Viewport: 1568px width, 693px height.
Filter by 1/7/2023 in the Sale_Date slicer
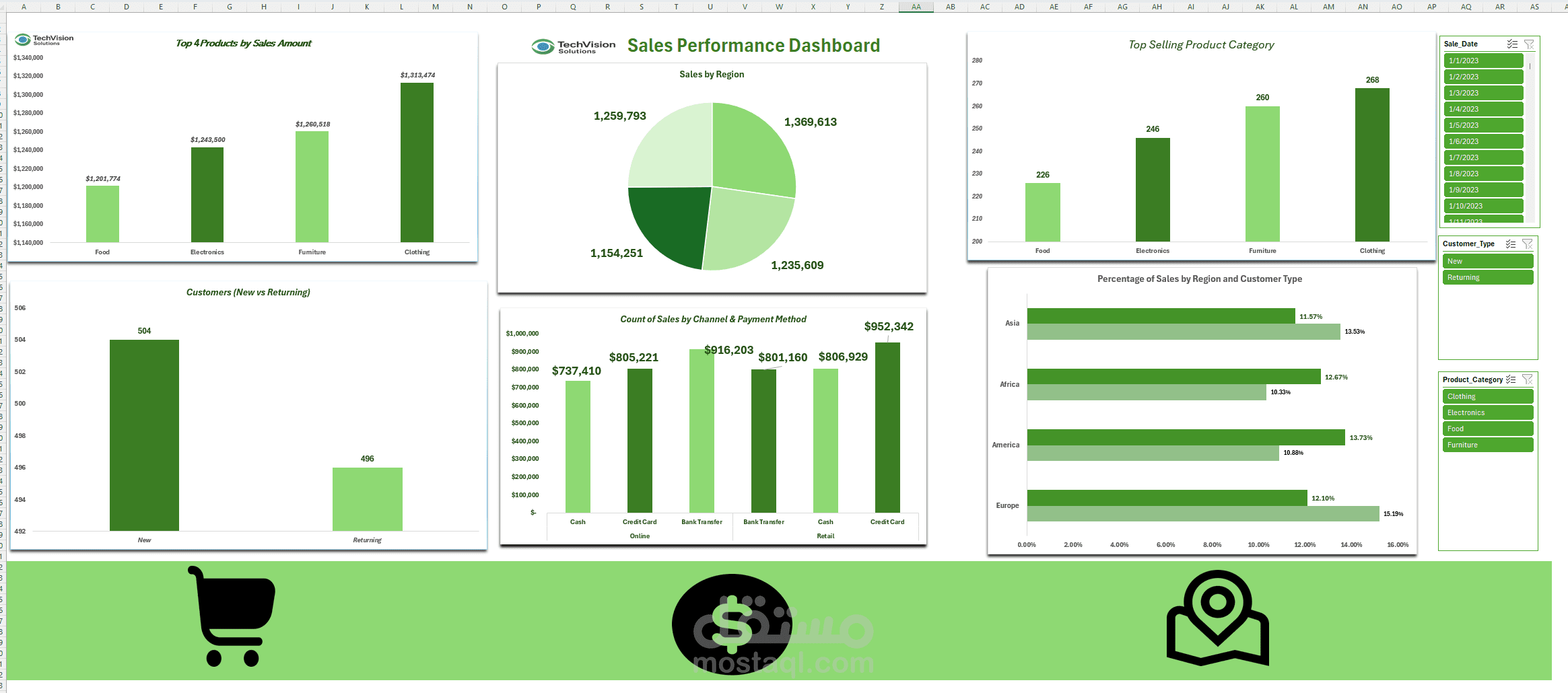click(1483, 157)
